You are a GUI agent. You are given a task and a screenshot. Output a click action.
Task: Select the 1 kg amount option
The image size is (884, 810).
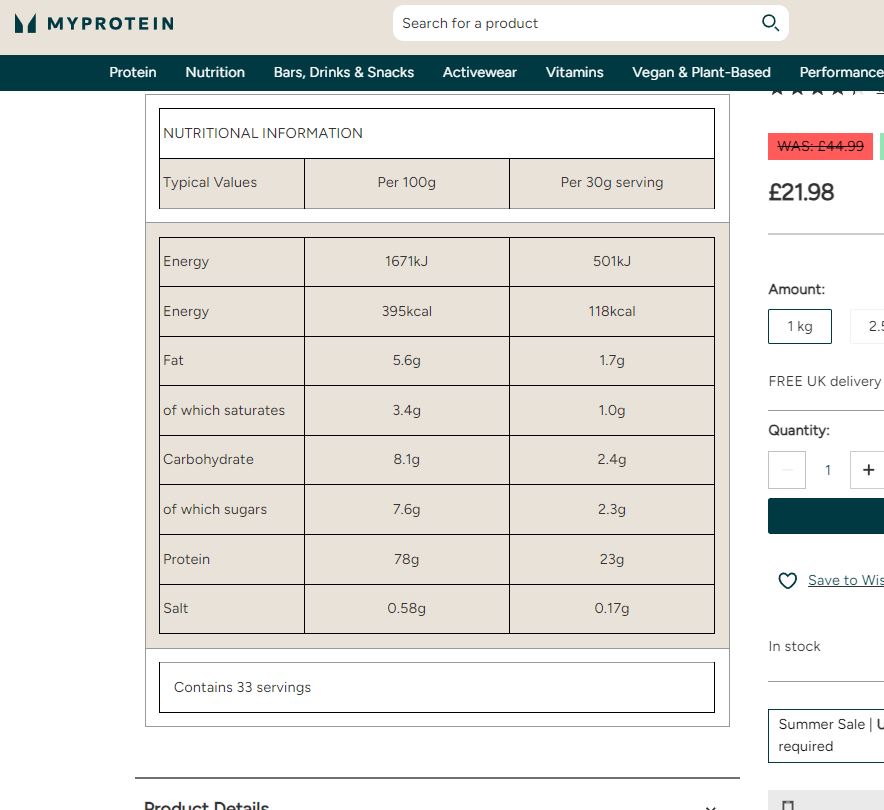pyautogui.click(x=799, y=326)
